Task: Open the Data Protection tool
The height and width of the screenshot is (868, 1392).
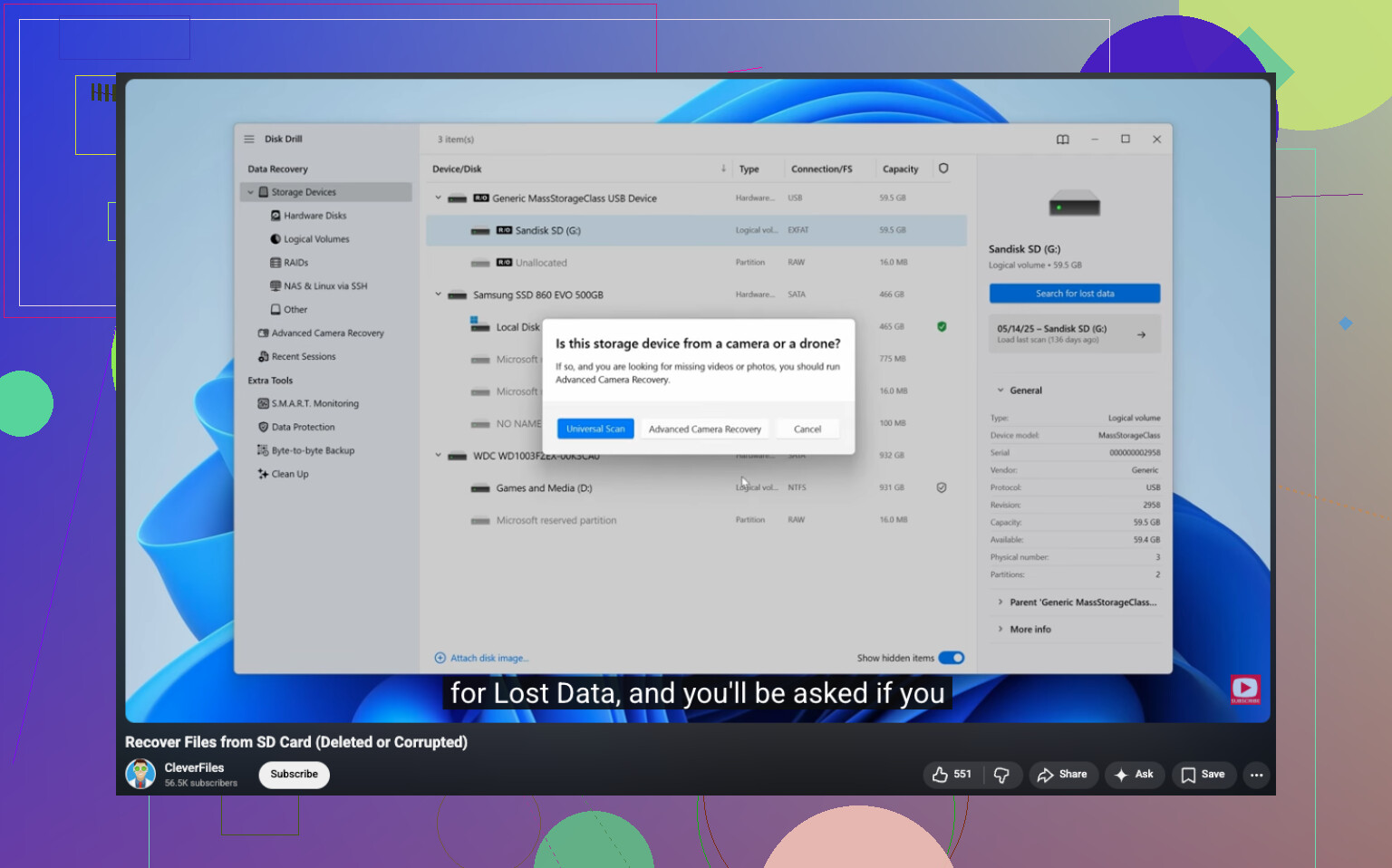Action: click(x=296, y=428)
